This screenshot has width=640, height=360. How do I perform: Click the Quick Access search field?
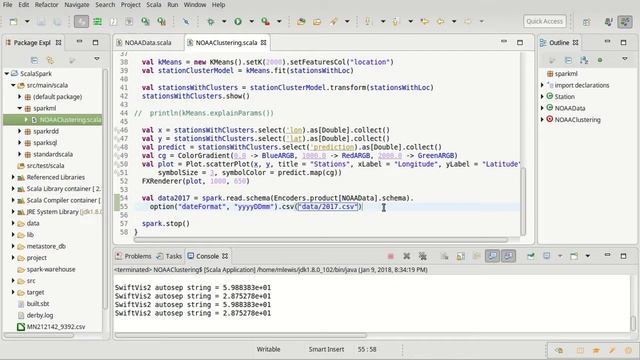(x=544, y=21)
